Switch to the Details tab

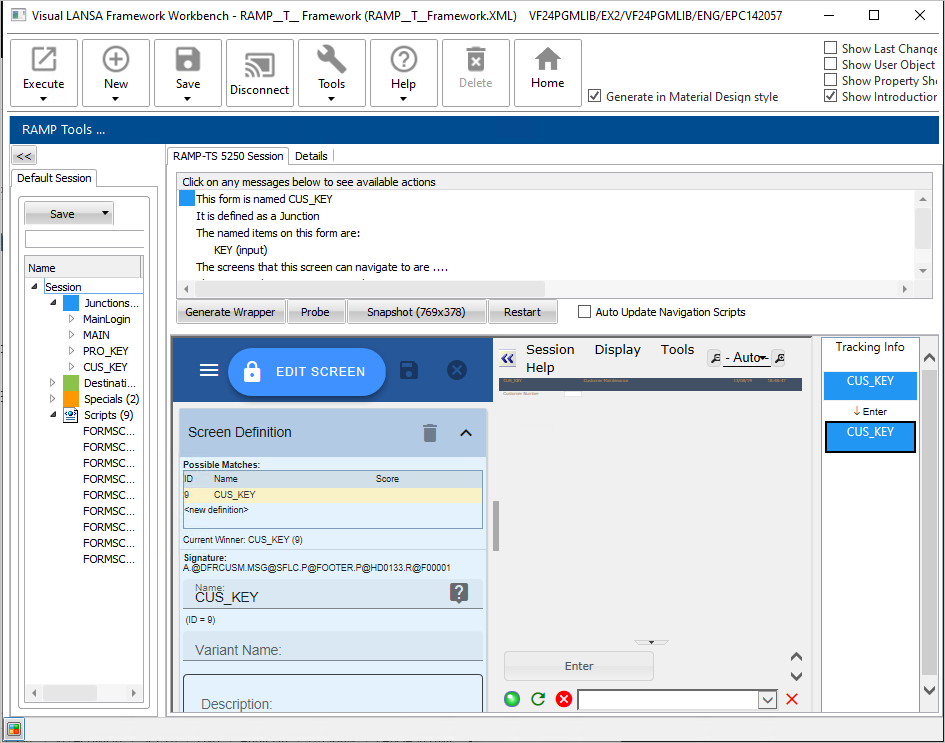311,156
